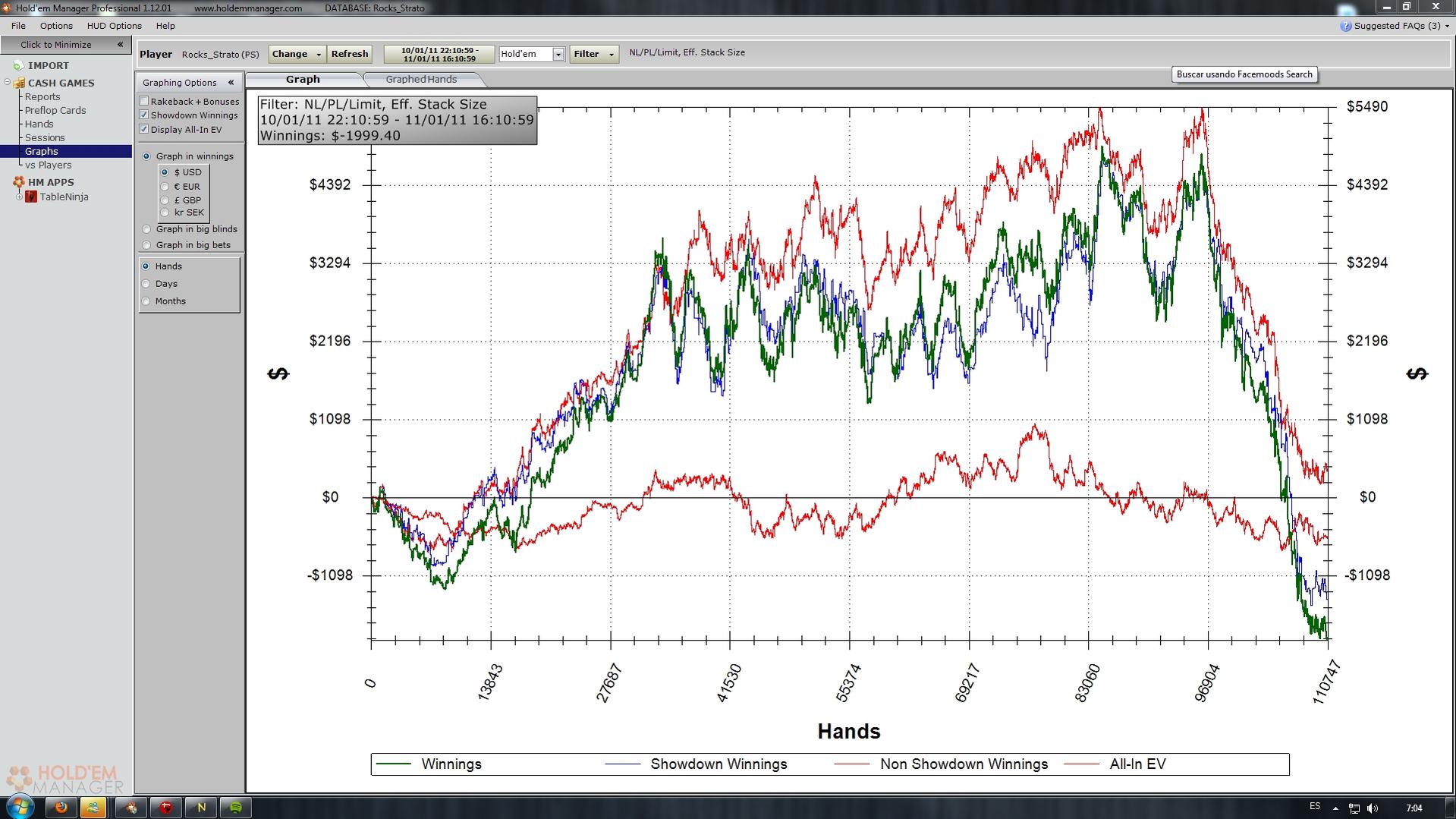Expand the TableNinja tree node
This screenshot has width=1456, height=819.
(x=19, y=197)
